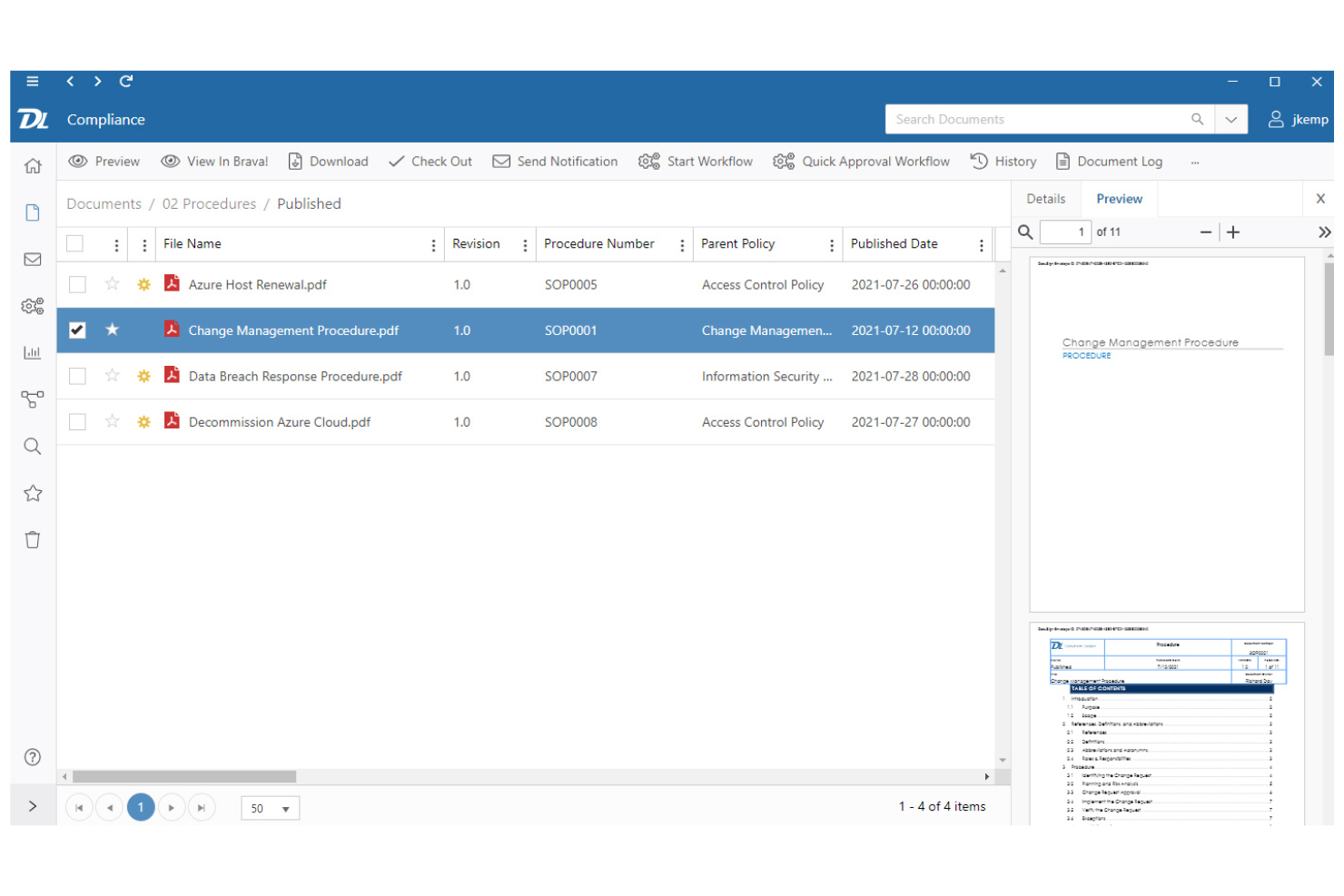Open the notifications envelope icon in sidebar
The width and height of the screenshot is (1344, 896).
33,259
